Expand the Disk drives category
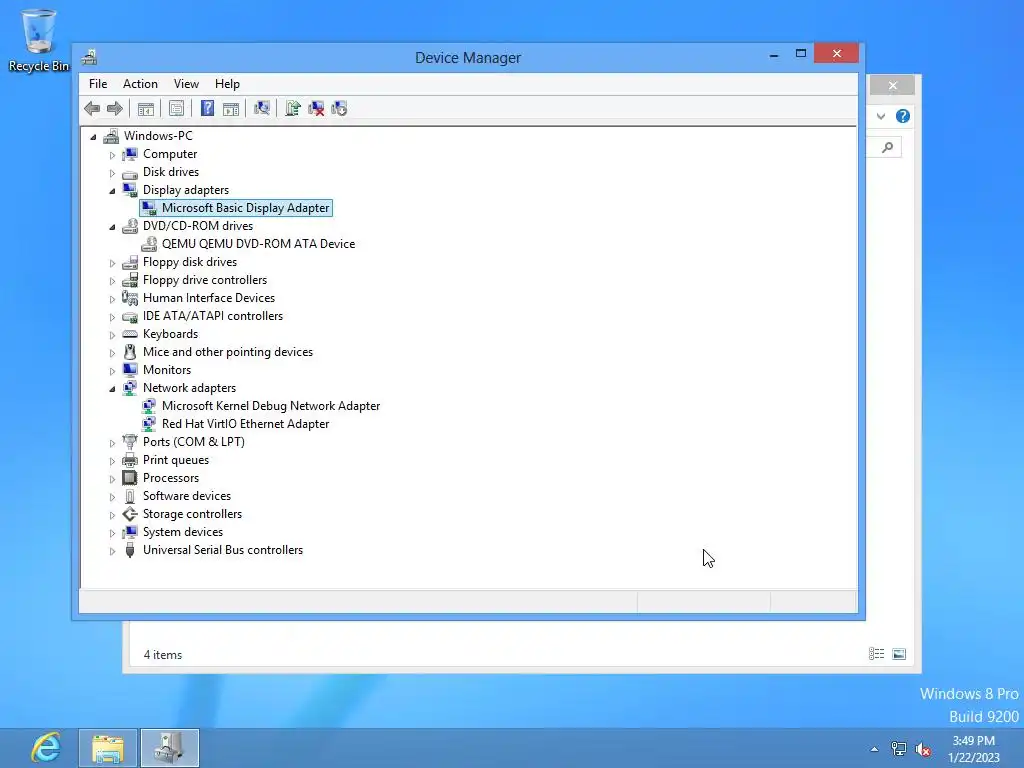This screenshot has height=768, width=1024. pyautogui.click(x=112, y=173)
